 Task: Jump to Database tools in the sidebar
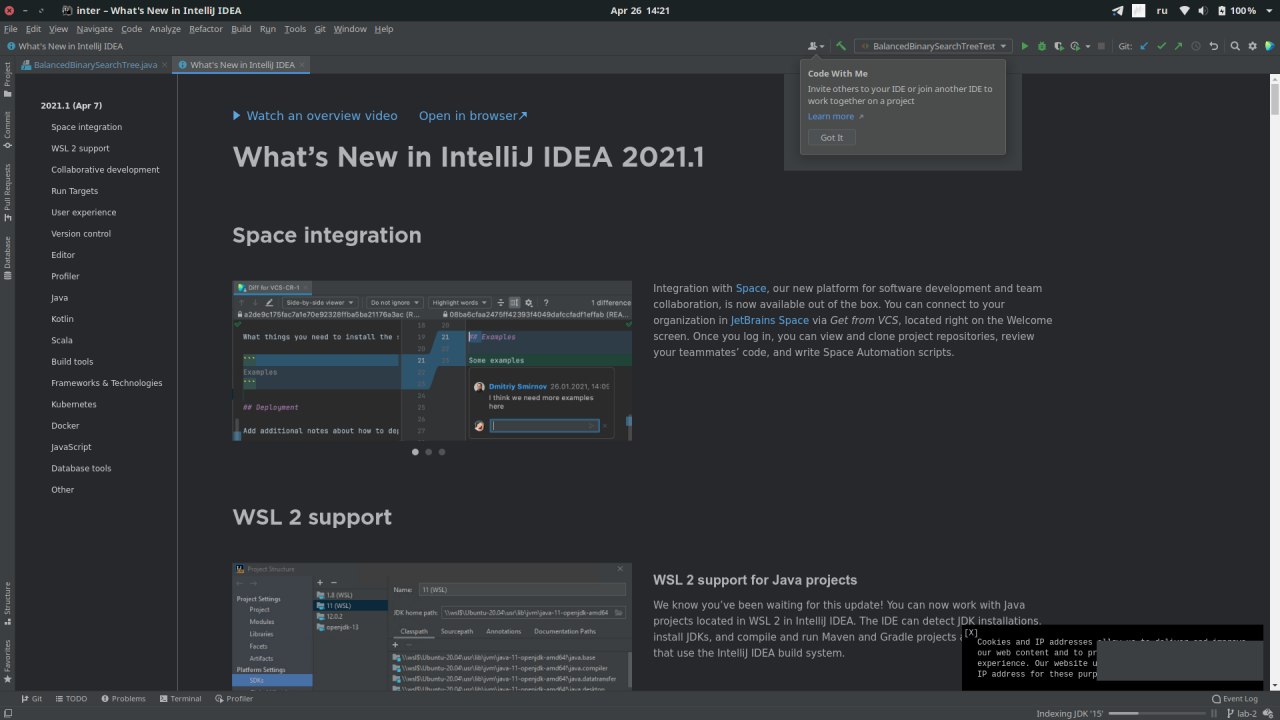click(x=81, y=468)
